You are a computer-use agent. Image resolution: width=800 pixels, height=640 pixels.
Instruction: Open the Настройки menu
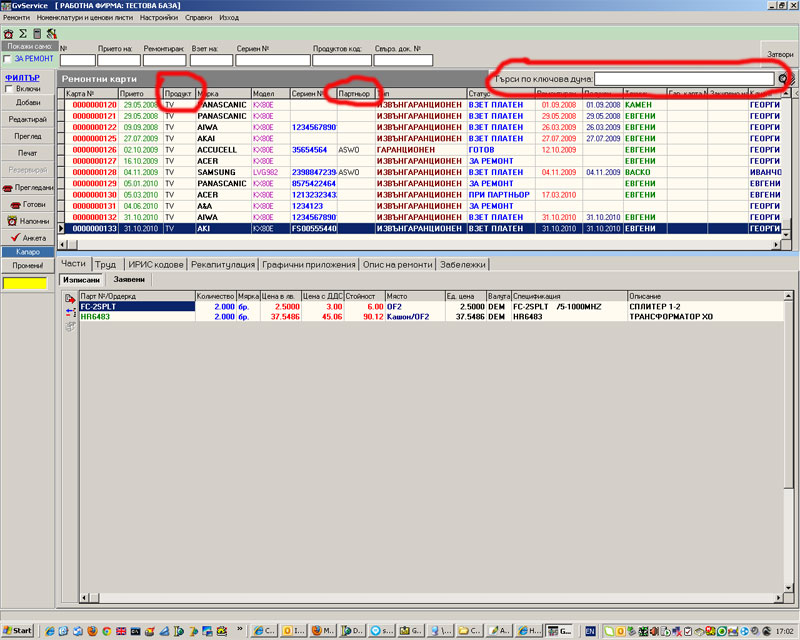tap(159, 17)
